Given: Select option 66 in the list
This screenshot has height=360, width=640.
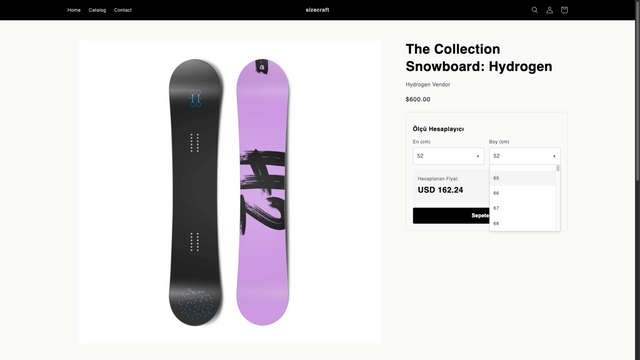Looking at the screenshot, I should pyautogui.click(x=522, y=193).
